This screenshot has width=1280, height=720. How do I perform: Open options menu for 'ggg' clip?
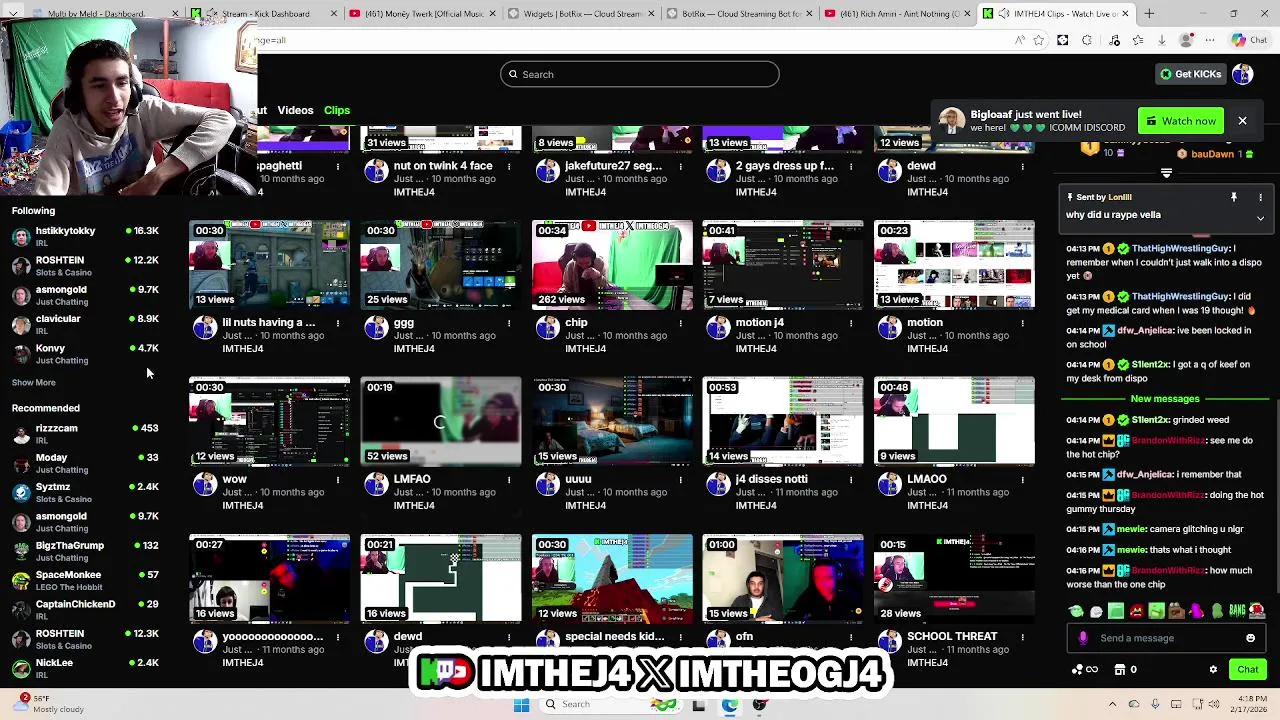coord(509,323)
